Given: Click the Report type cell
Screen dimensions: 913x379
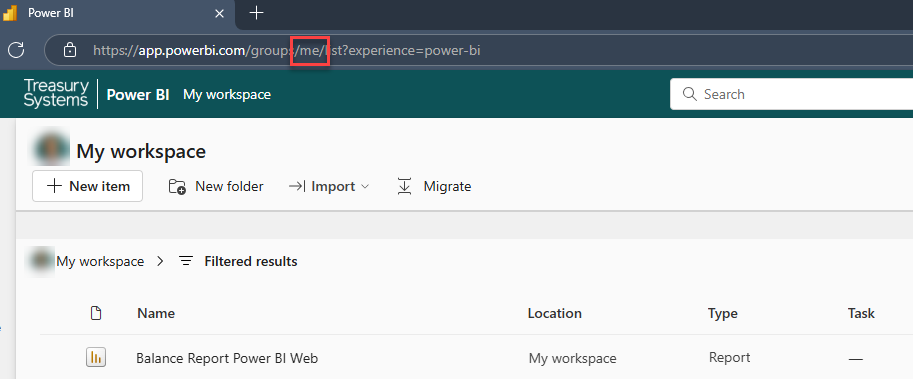Looking at the screenshot, I should click(x=730, y=357).
